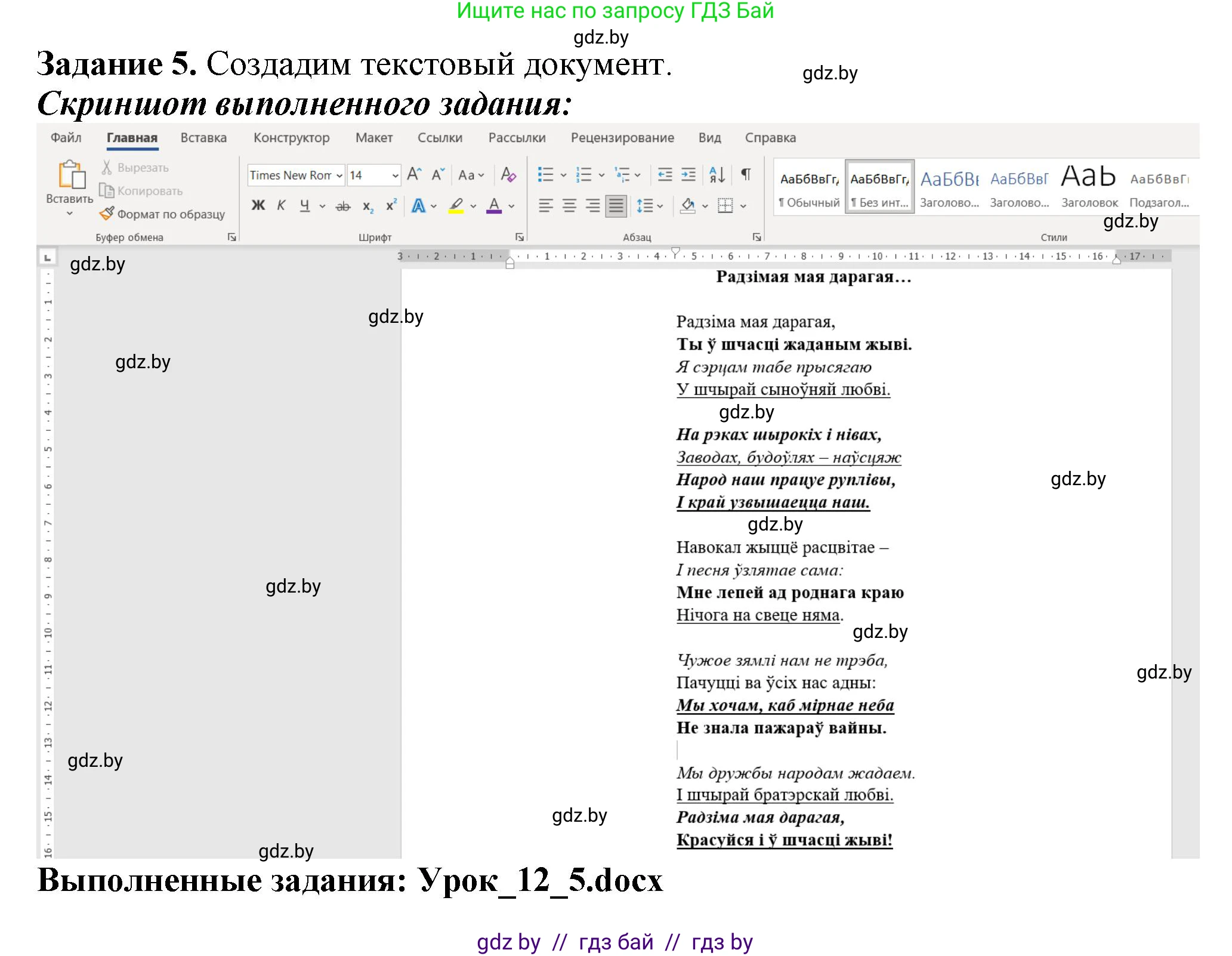The height and width of the screenshot is (956, 1232).
Task: Open the line spacing options dropdown
Action: coord(649,205)
